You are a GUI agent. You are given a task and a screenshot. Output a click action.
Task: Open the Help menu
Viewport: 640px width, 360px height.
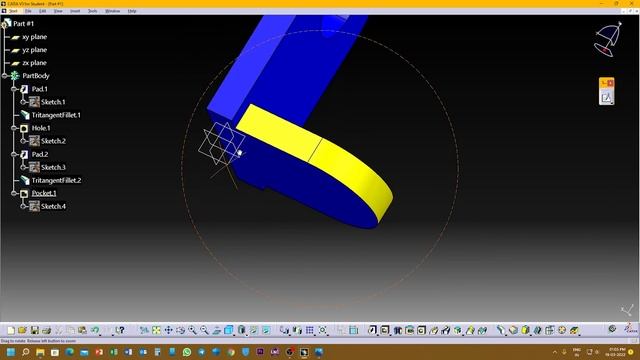pos(132,11)
